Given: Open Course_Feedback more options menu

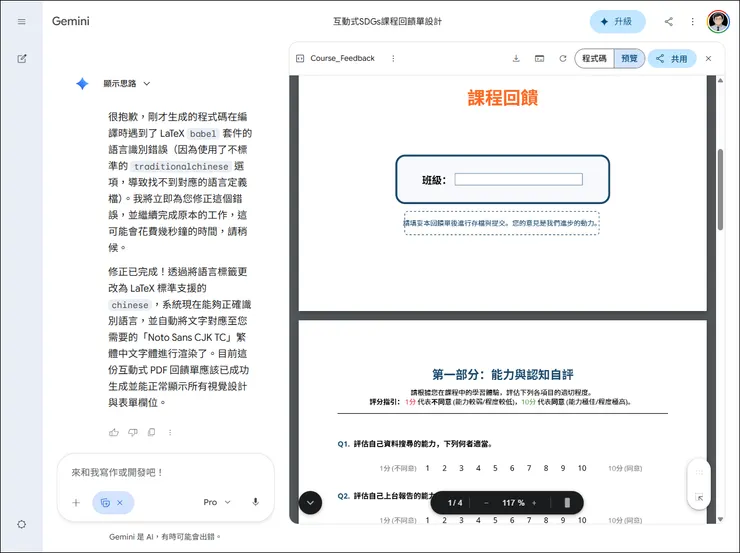Looking at the screenshot, I should coord(393,59).
